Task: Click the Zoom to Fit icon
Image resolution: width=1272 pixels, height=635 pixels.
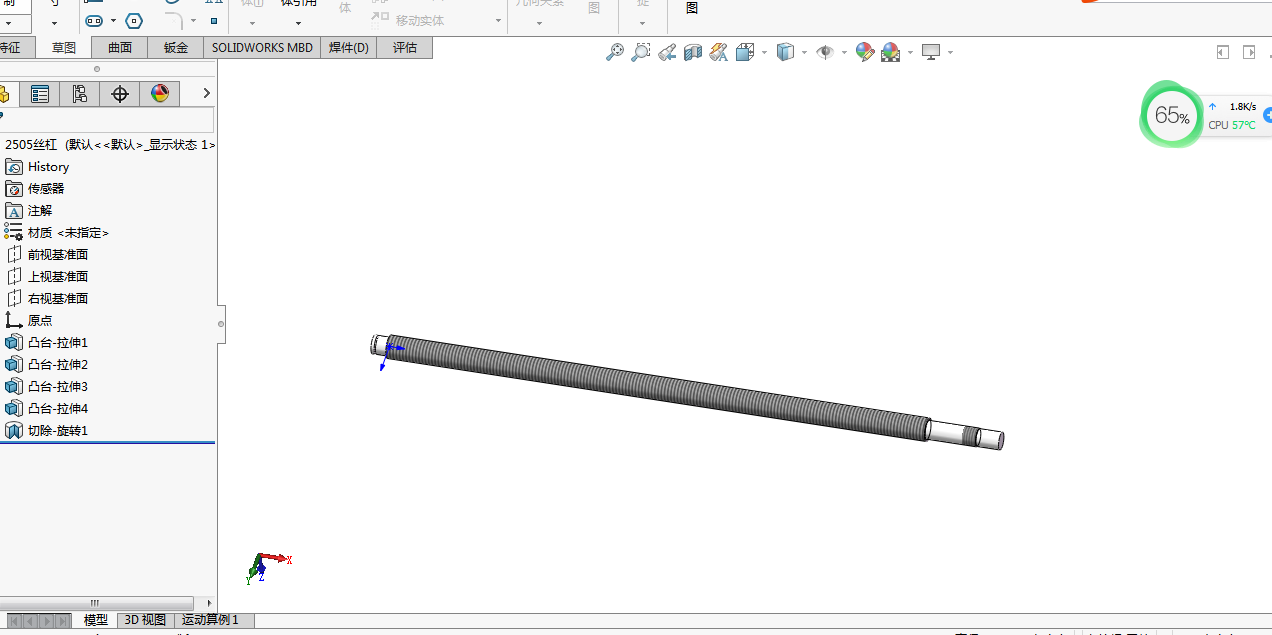Action: pos(615,52)
